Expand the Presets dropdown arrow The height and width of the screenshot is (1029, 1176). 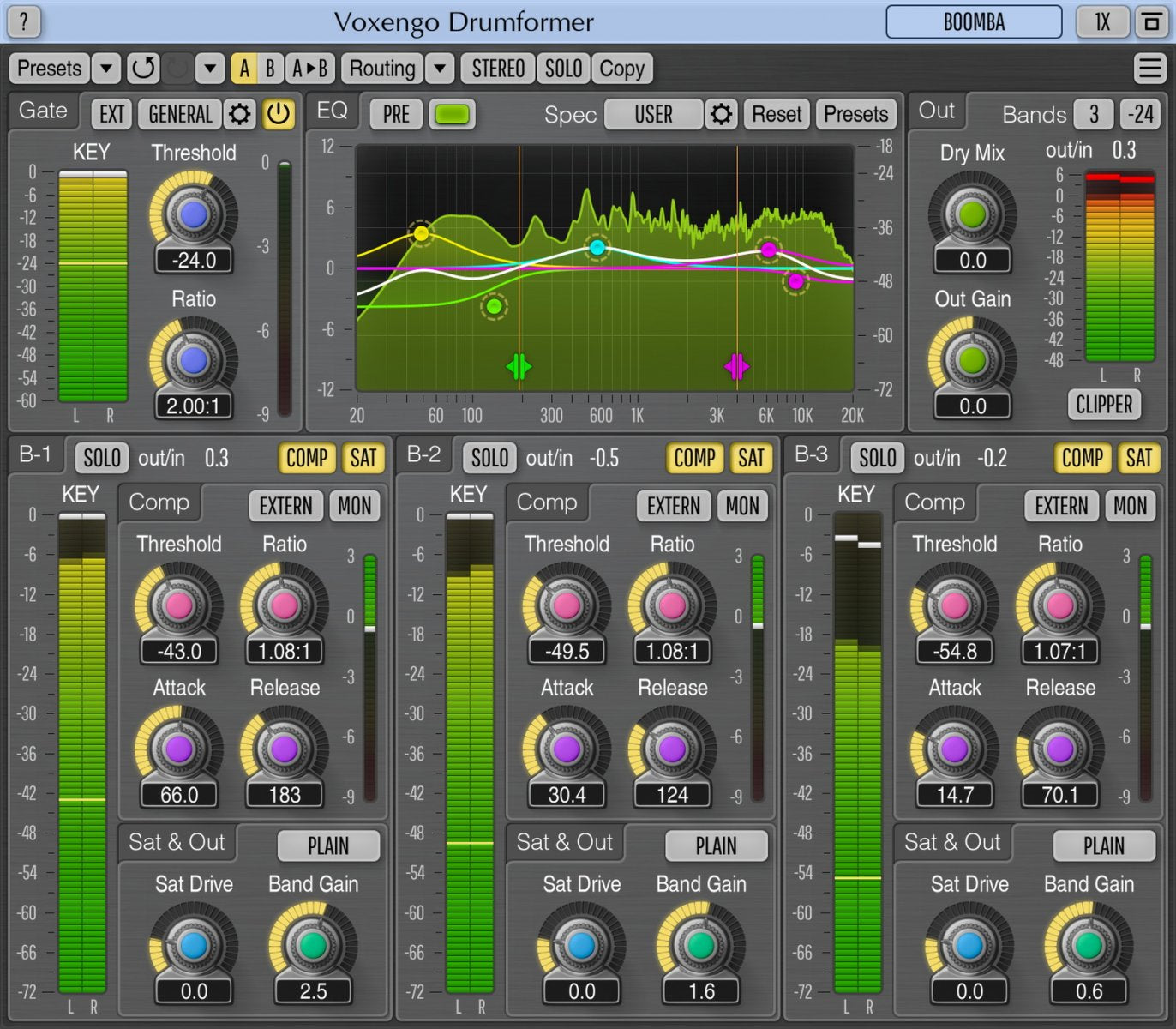coord(105,69)
